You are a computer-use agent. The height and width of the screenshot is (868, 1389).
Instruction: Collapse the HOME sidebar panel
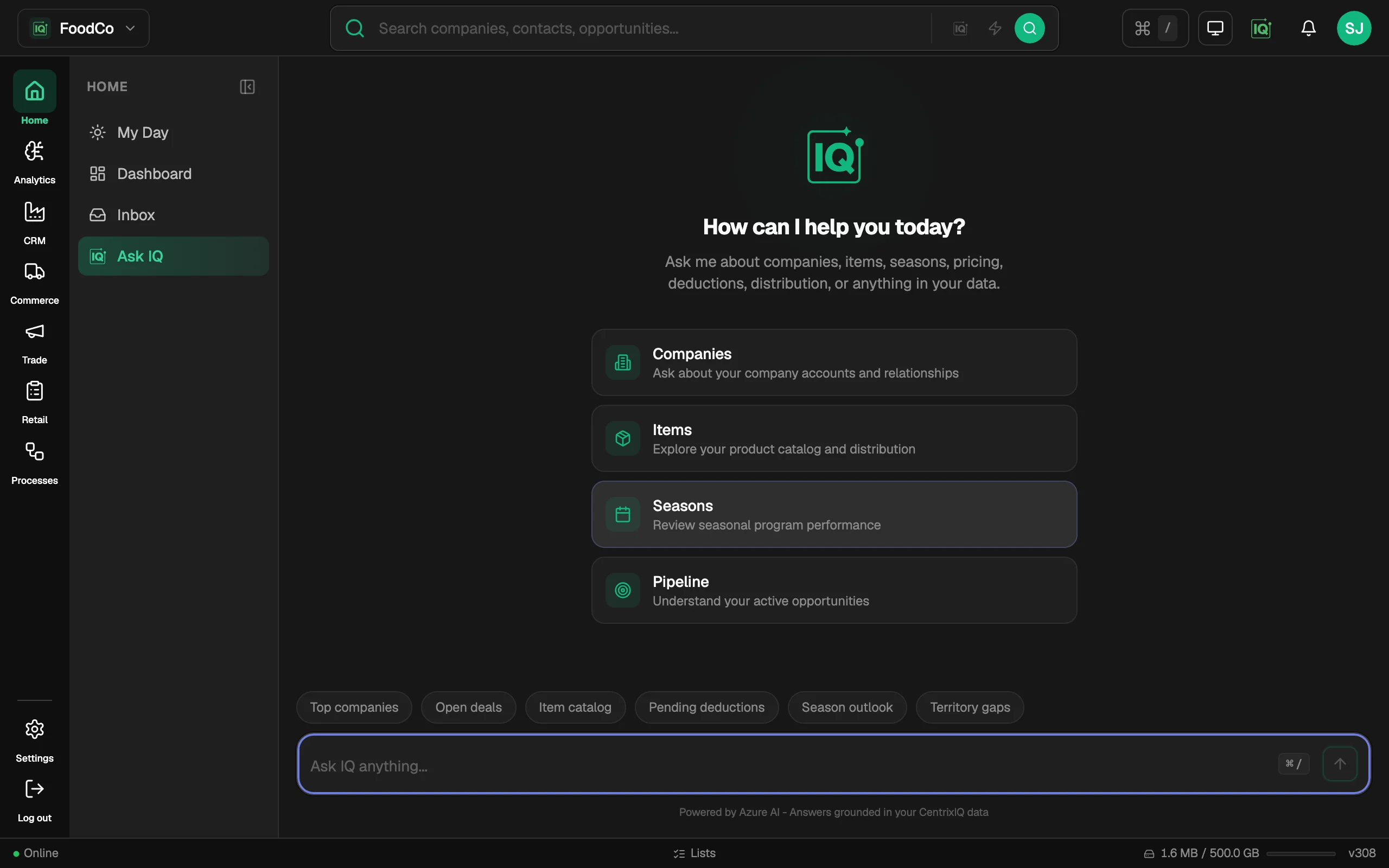pos(247,87)
